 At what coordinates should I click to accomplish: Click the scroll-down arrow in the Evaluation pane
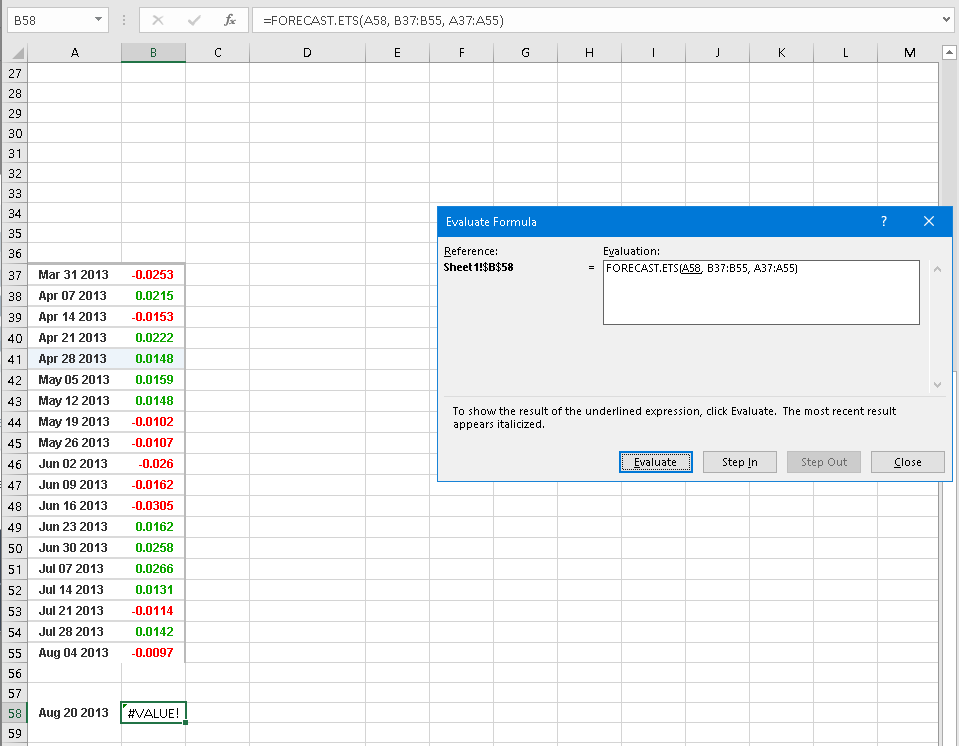[936, 384]
